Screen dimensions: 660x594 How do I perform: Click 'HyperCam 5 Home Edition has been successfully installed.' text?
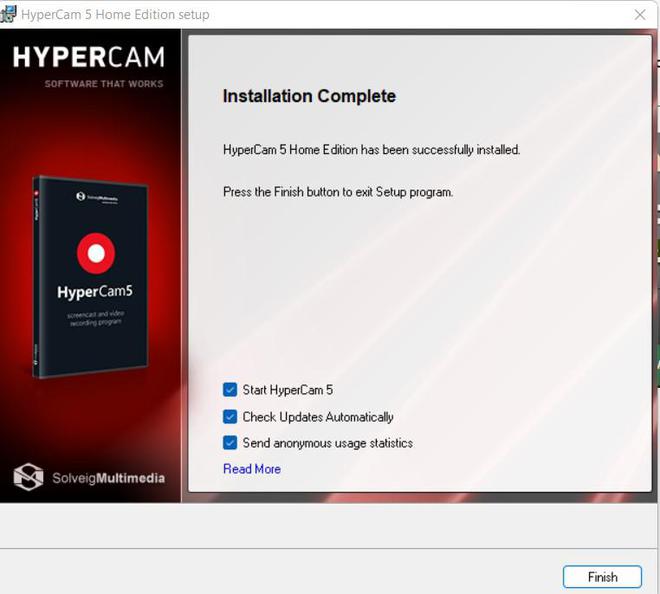[x=372, y=150]
